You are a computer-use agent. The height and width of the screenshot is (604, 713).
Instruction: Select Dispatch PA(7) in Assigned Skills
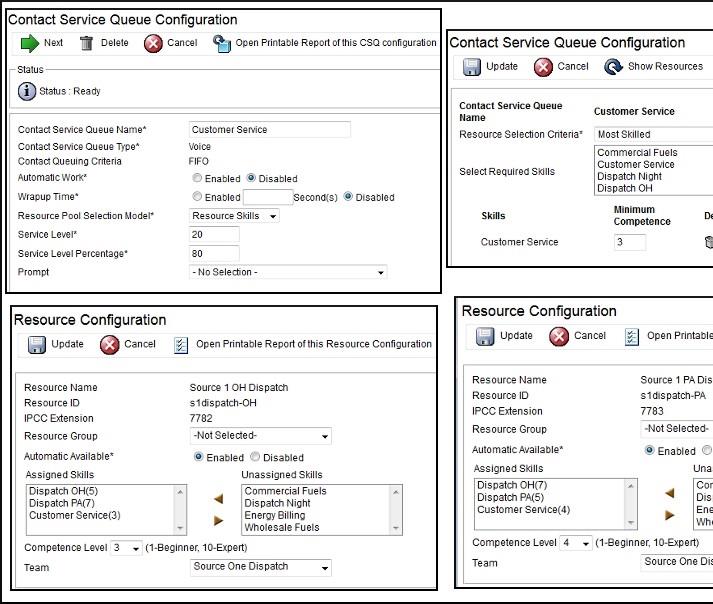(62, 503)
